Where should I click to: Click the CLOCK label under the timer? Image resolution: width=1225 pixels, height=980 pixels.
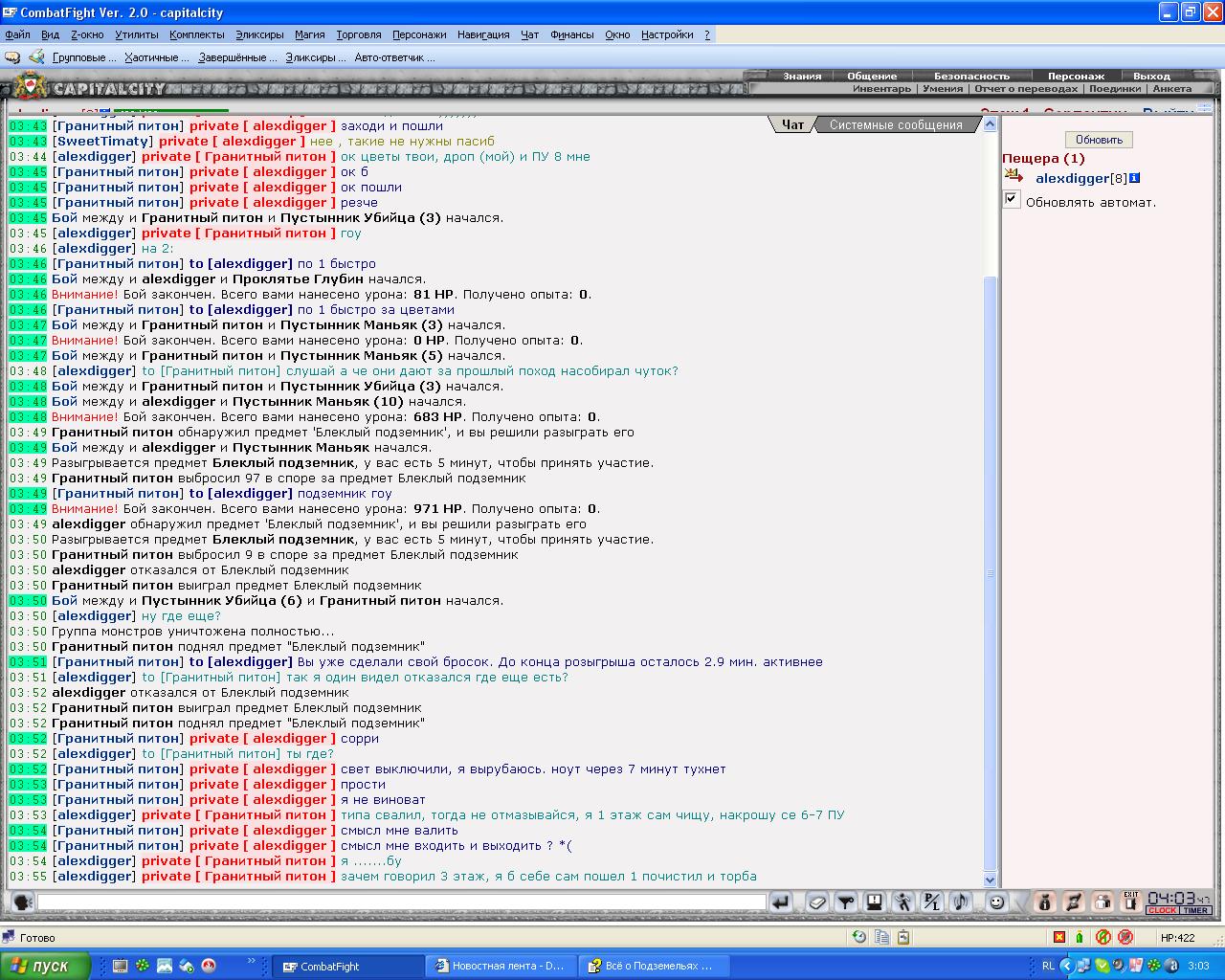pos(1162,910)
